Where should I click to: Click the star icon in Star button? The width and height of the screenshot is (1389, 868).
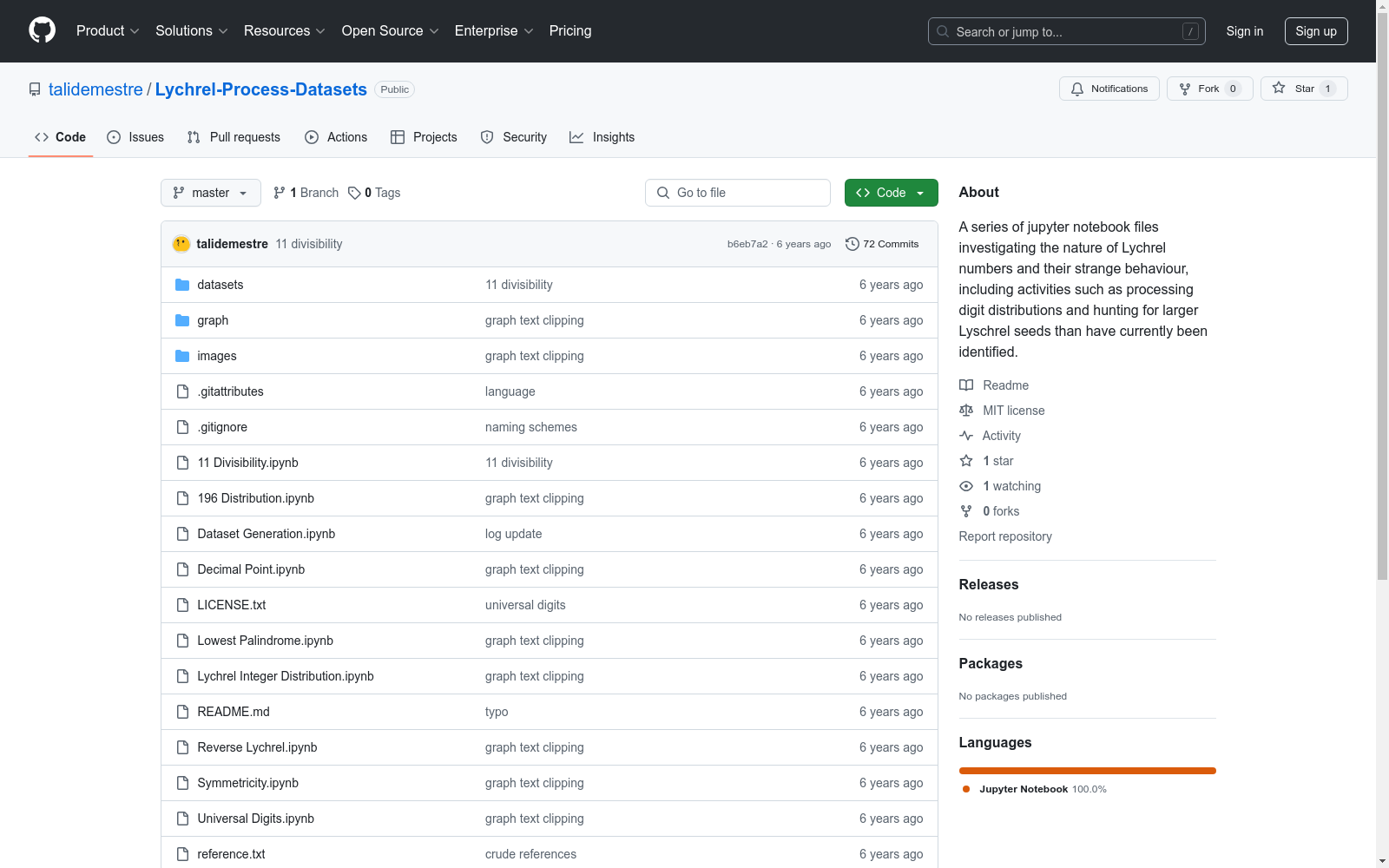point(1279,89)
